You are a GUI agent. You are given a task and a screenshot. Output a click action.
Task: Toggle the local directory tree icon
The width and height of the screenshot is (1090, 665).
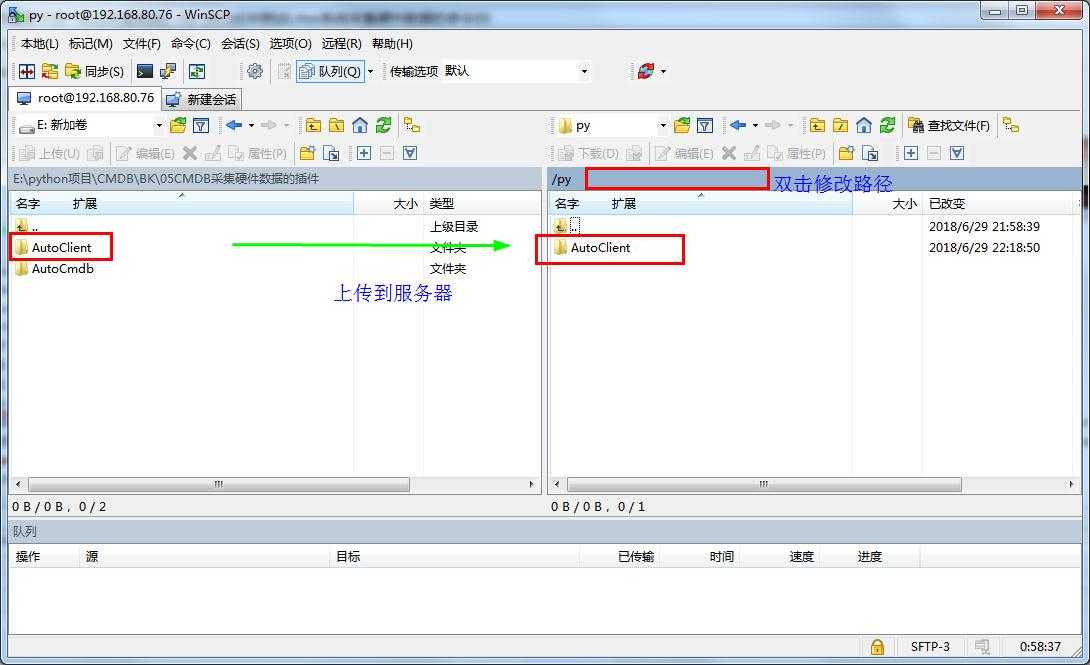pos(412,125)
